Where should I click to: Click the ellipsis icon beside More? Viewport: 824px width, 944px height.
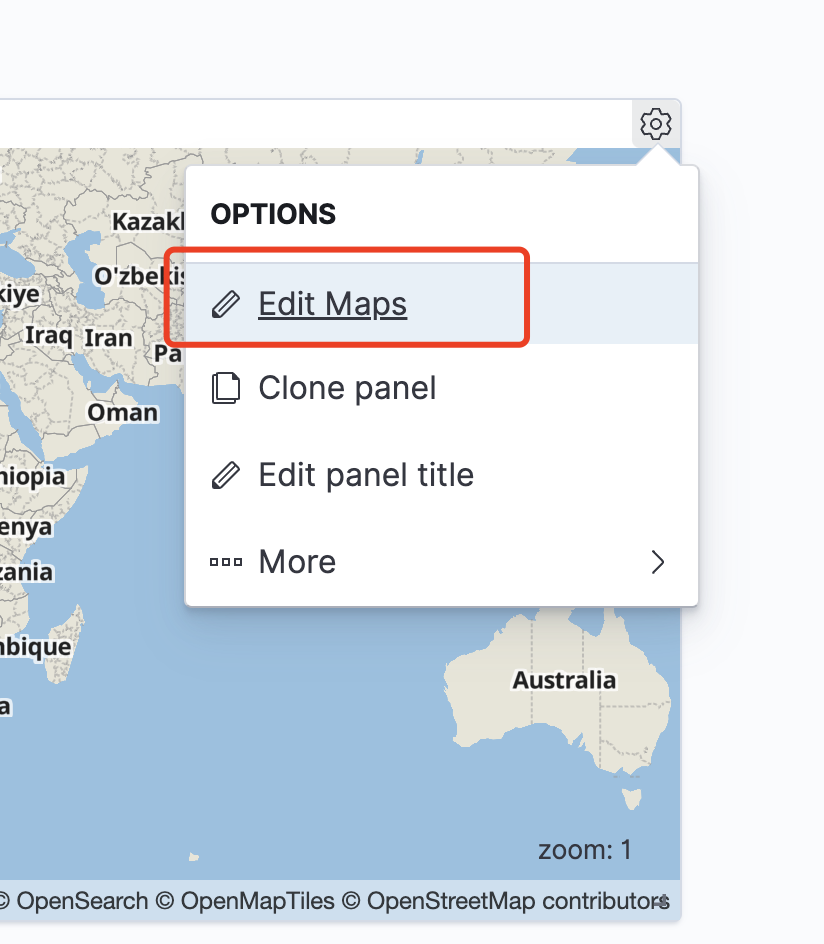coord(226,561)
